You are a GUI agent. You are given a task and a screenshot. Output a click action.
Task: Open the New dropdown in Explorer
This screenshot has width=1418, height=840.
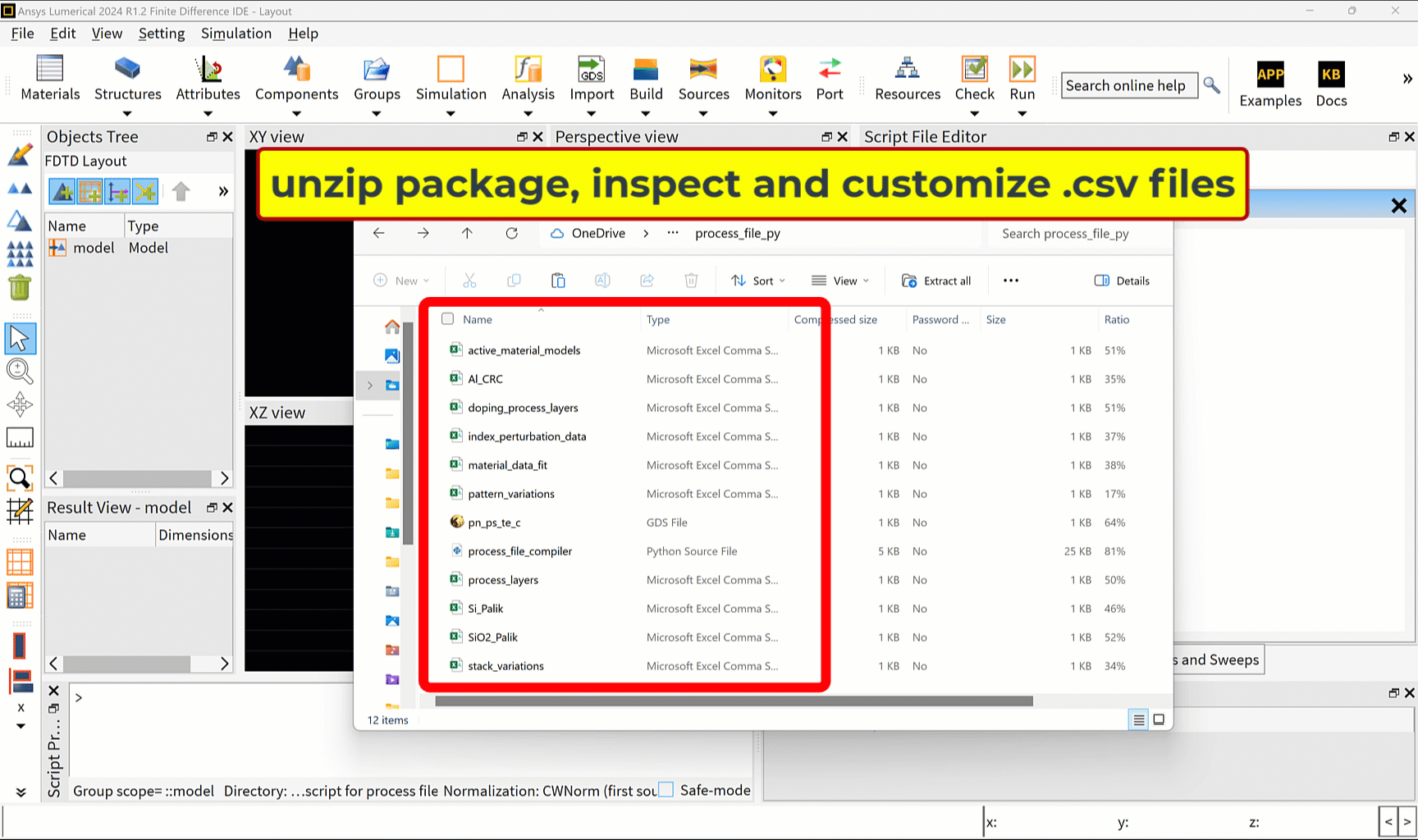point(401,281)
